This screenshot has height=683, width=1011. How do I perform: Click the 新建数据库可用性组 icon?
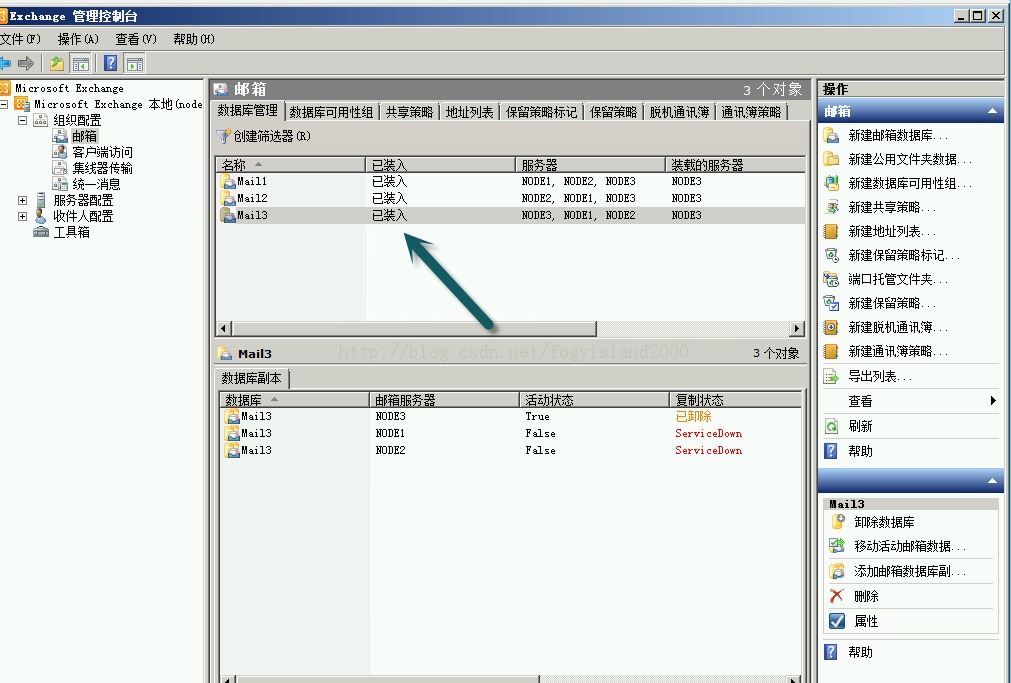832,183
